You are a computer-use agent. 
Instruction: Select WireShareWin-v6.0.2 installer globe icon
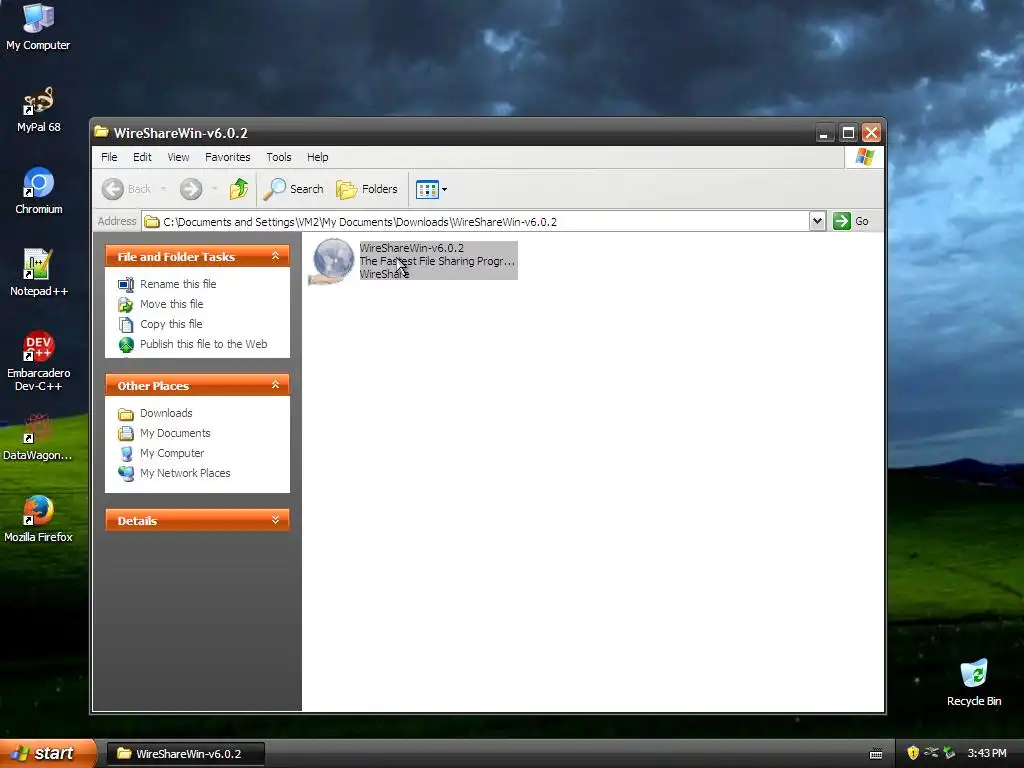[x=332, y=261]
